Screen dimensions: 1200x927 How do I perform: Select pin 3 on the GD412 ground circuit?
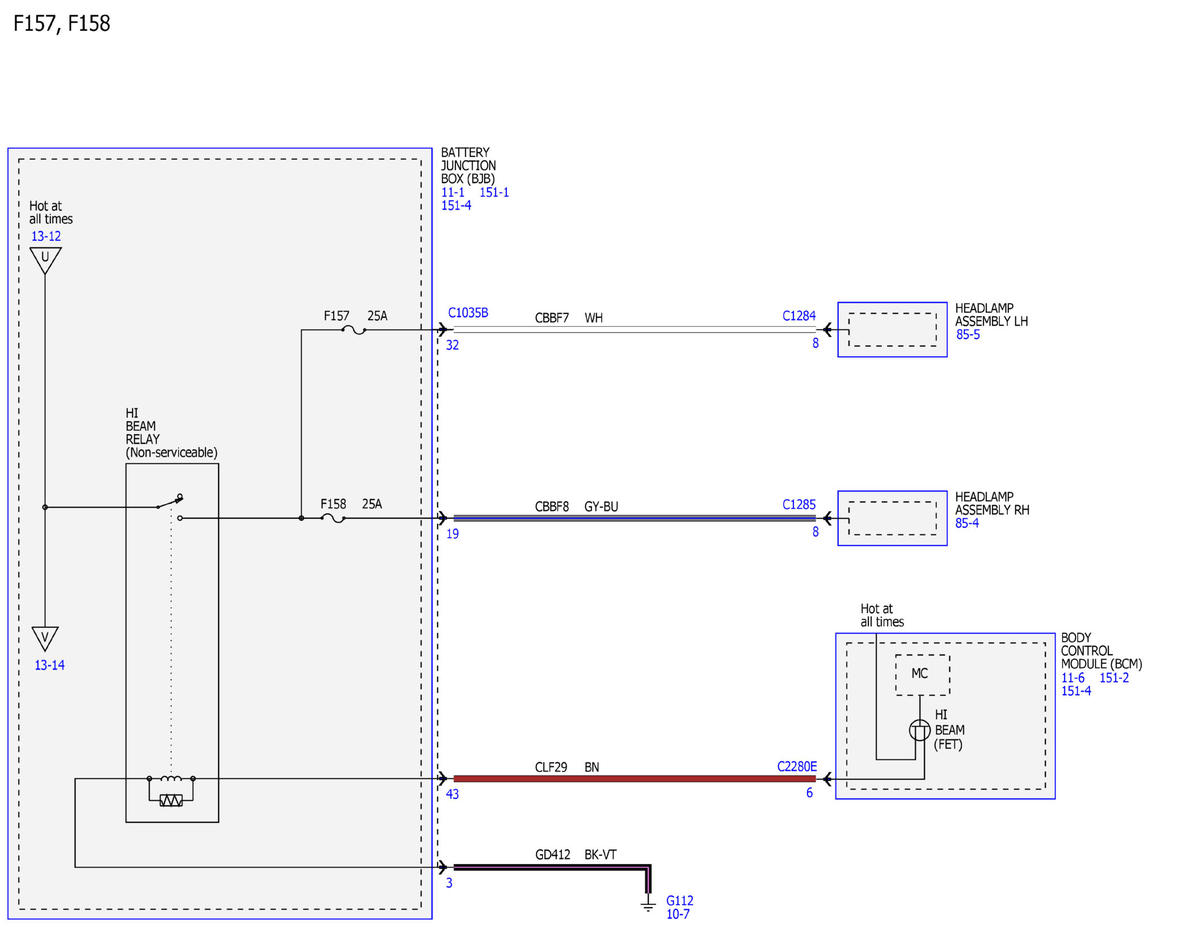point(449,882)
